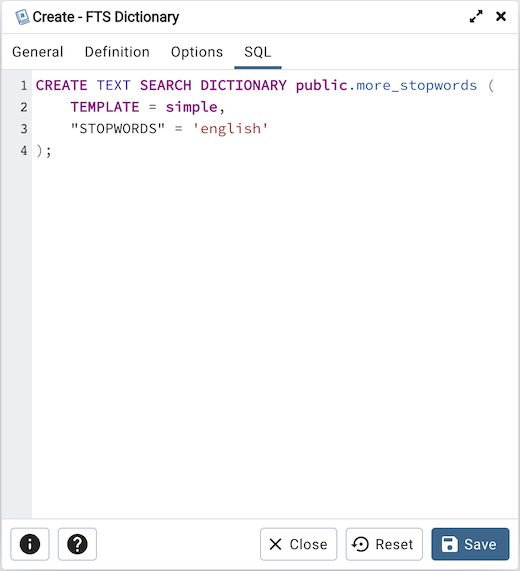
Task: Click the FTS Dictionary book icon in title
Action: pyautogui.click(x=22, y=17)
